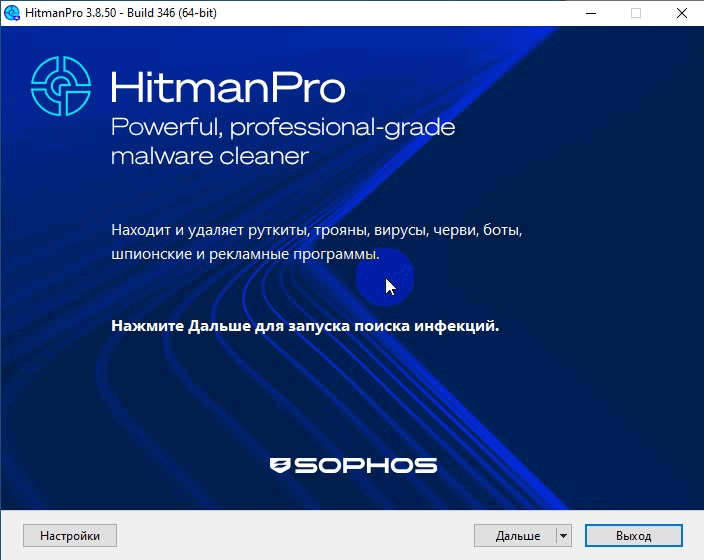Click the greyed-out maximize button

click(x=636, y=13)
